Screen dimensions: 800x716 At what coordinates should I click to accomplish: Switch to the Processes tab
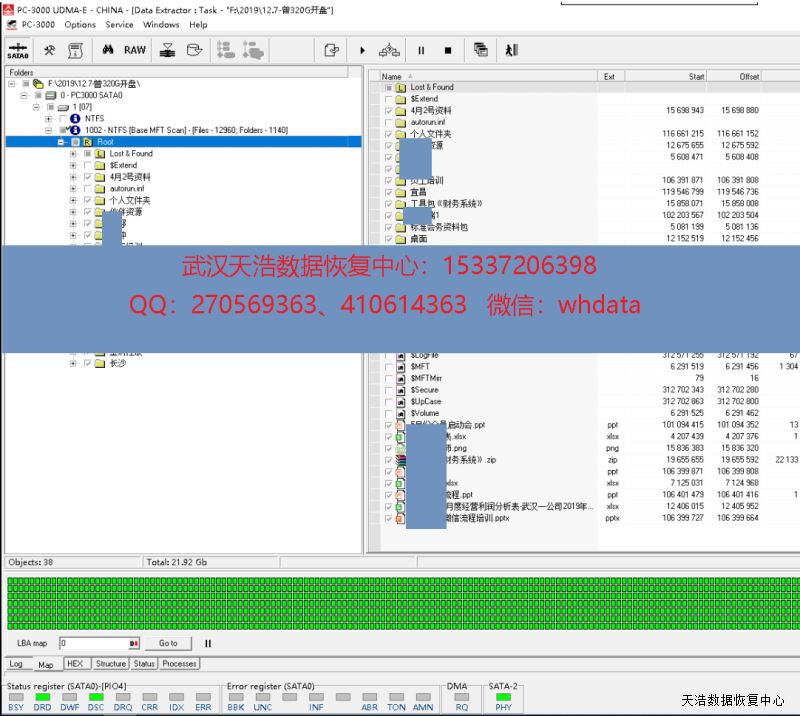click(x=179, y=664)
